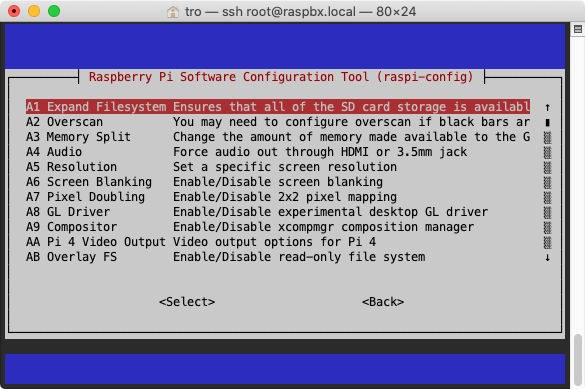Click the window title 'ssh root@raspbx.local'
The image size is (585, 389).
289,12
